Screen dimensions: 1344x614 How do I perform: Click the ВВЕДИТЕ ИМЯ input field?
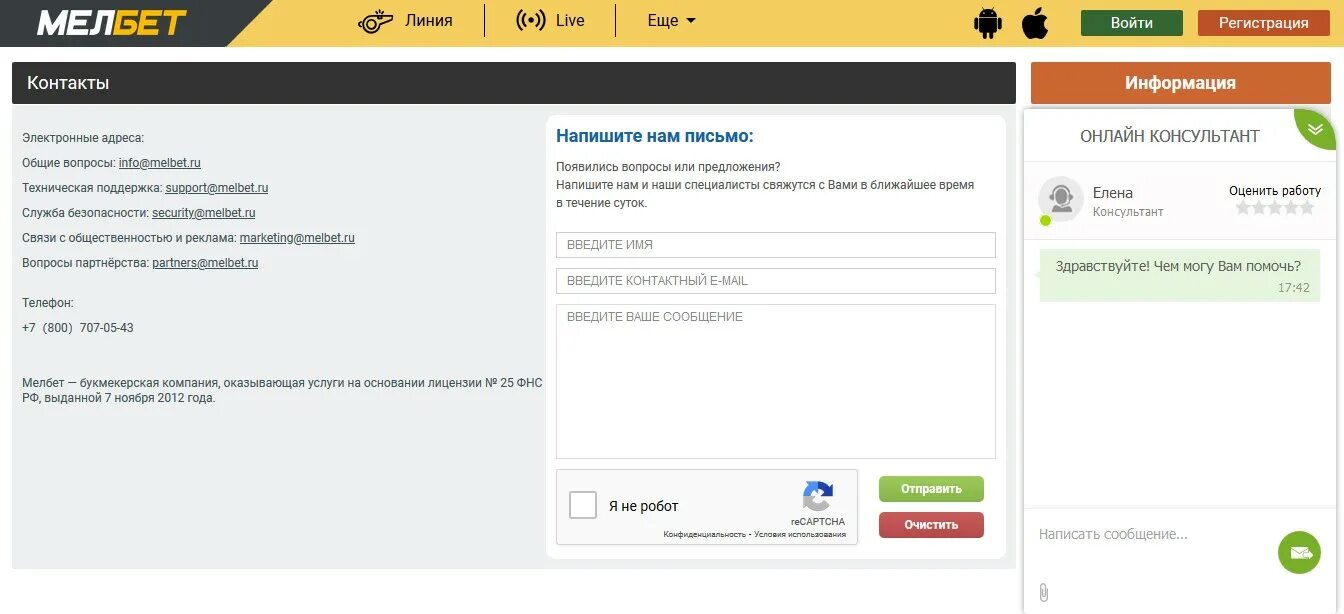pos(775,244)
